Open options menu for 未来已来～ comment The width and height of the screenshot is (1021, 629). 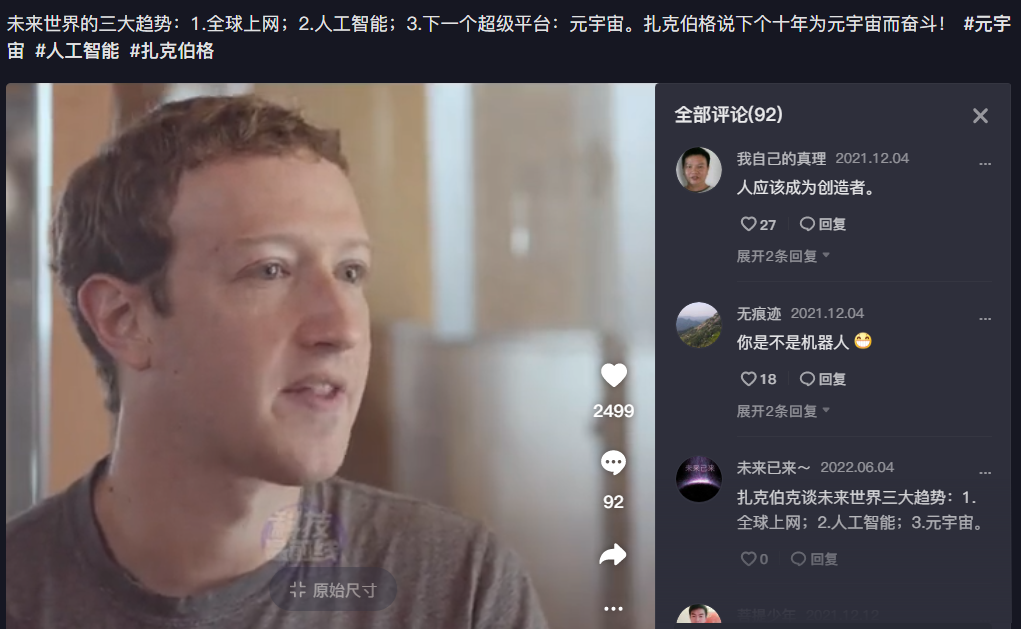coord(985,473)
